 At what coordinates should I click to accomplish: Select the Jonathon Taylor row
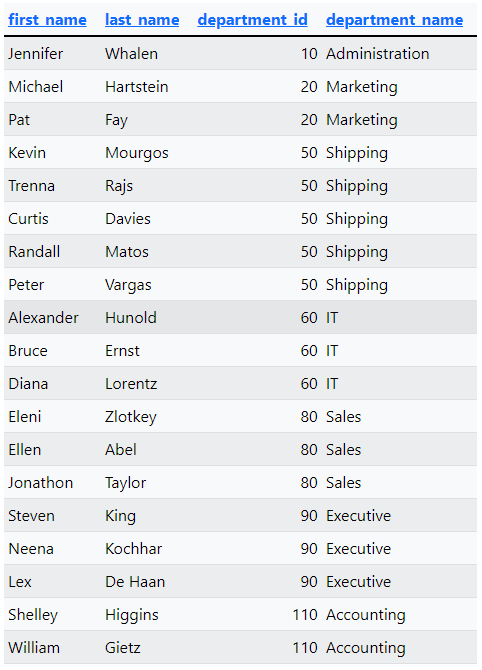click(x=241, y=482)
